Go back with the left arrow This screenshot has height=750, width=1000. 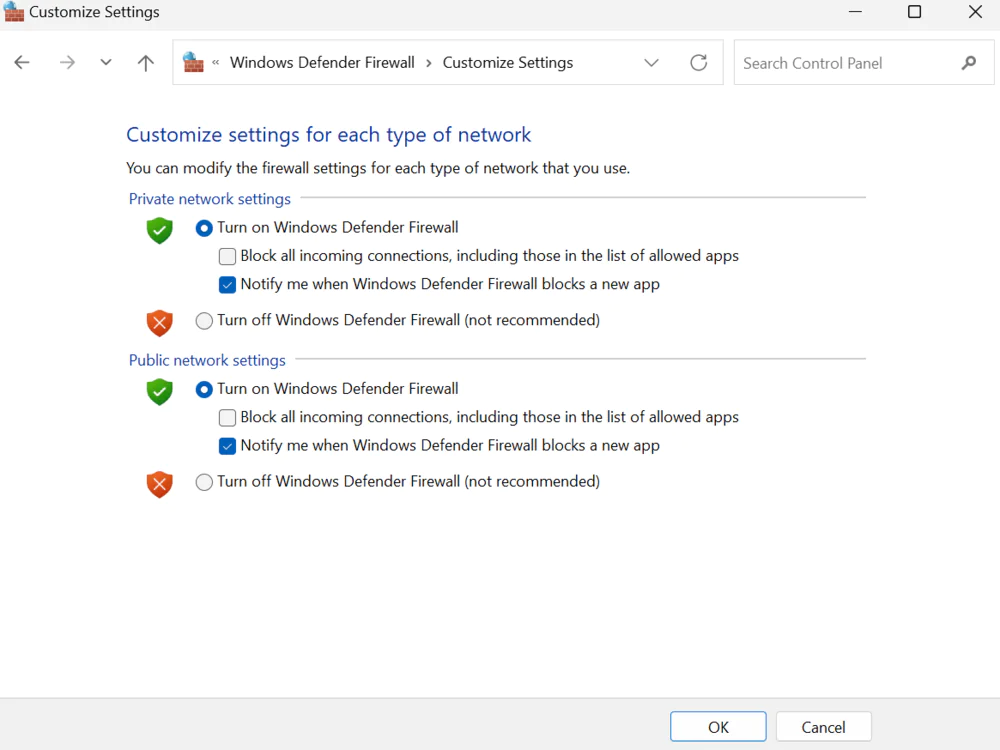[x=22, y=62]
